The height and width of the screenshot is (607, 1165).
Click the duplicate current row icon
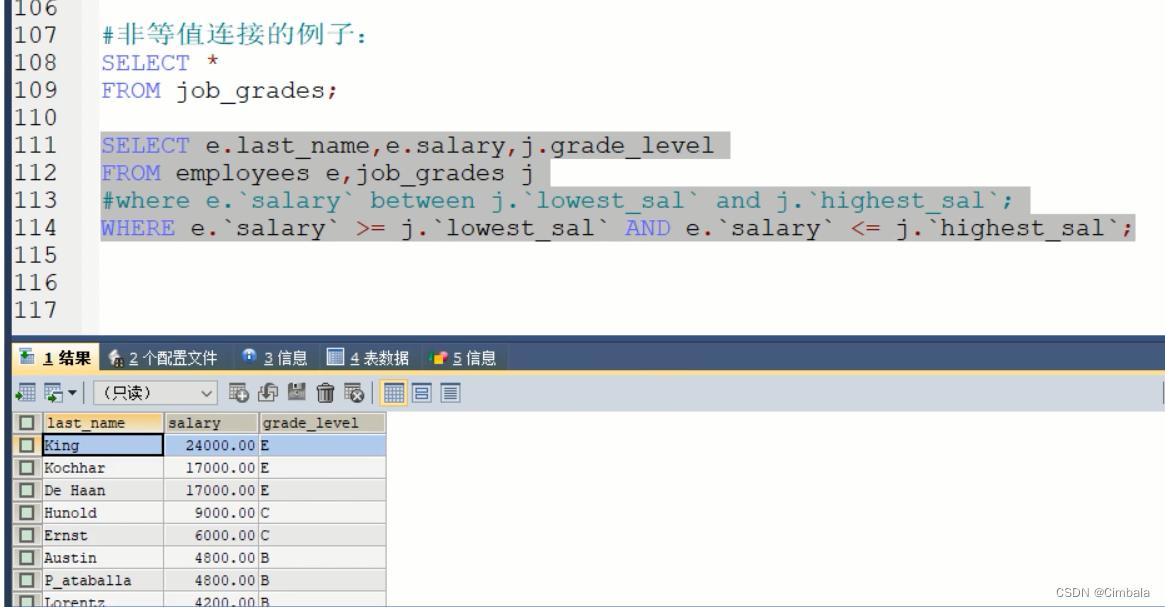coord(267,392)
